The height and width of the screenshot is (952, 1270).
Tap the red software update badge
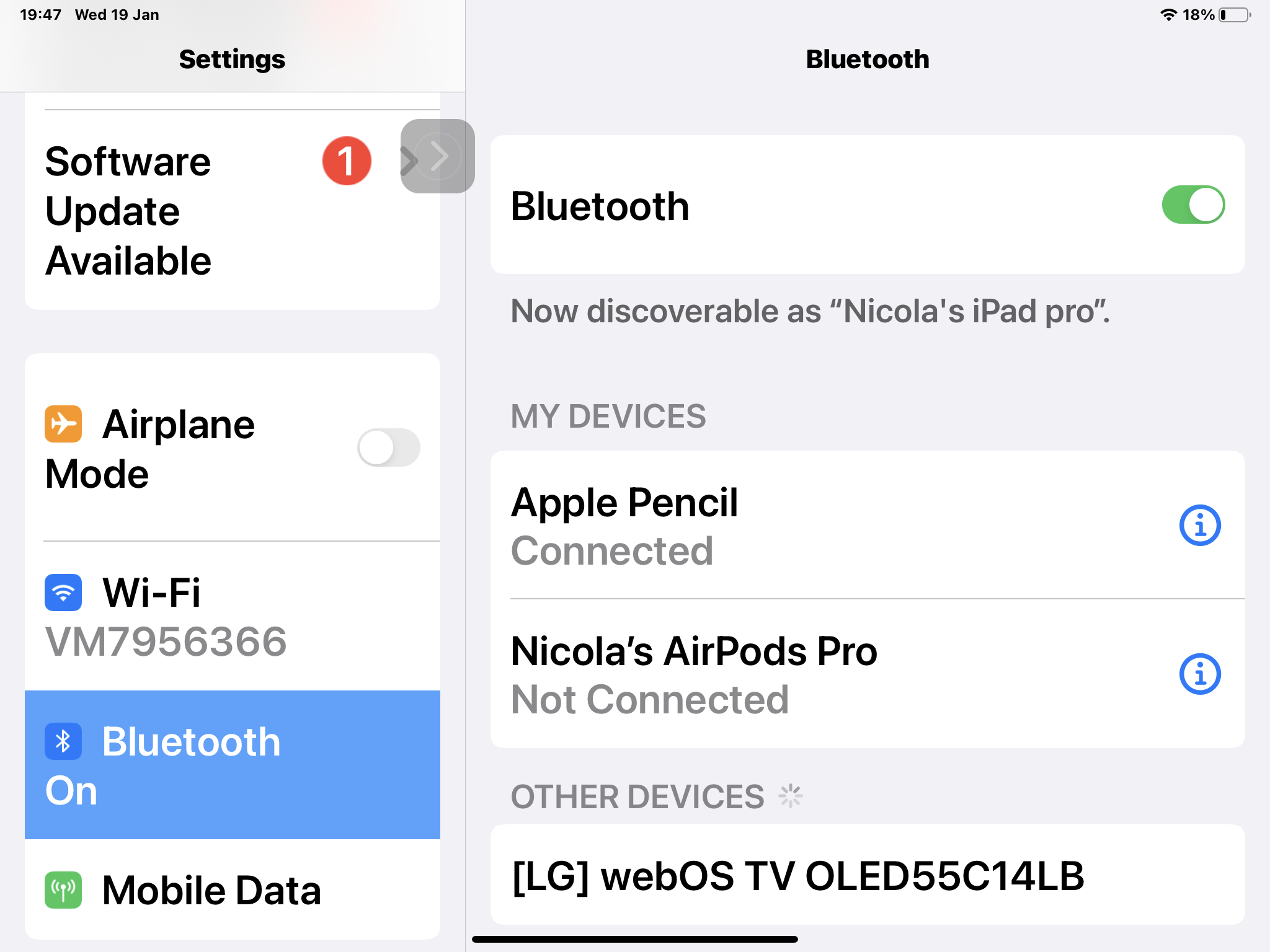347,161
